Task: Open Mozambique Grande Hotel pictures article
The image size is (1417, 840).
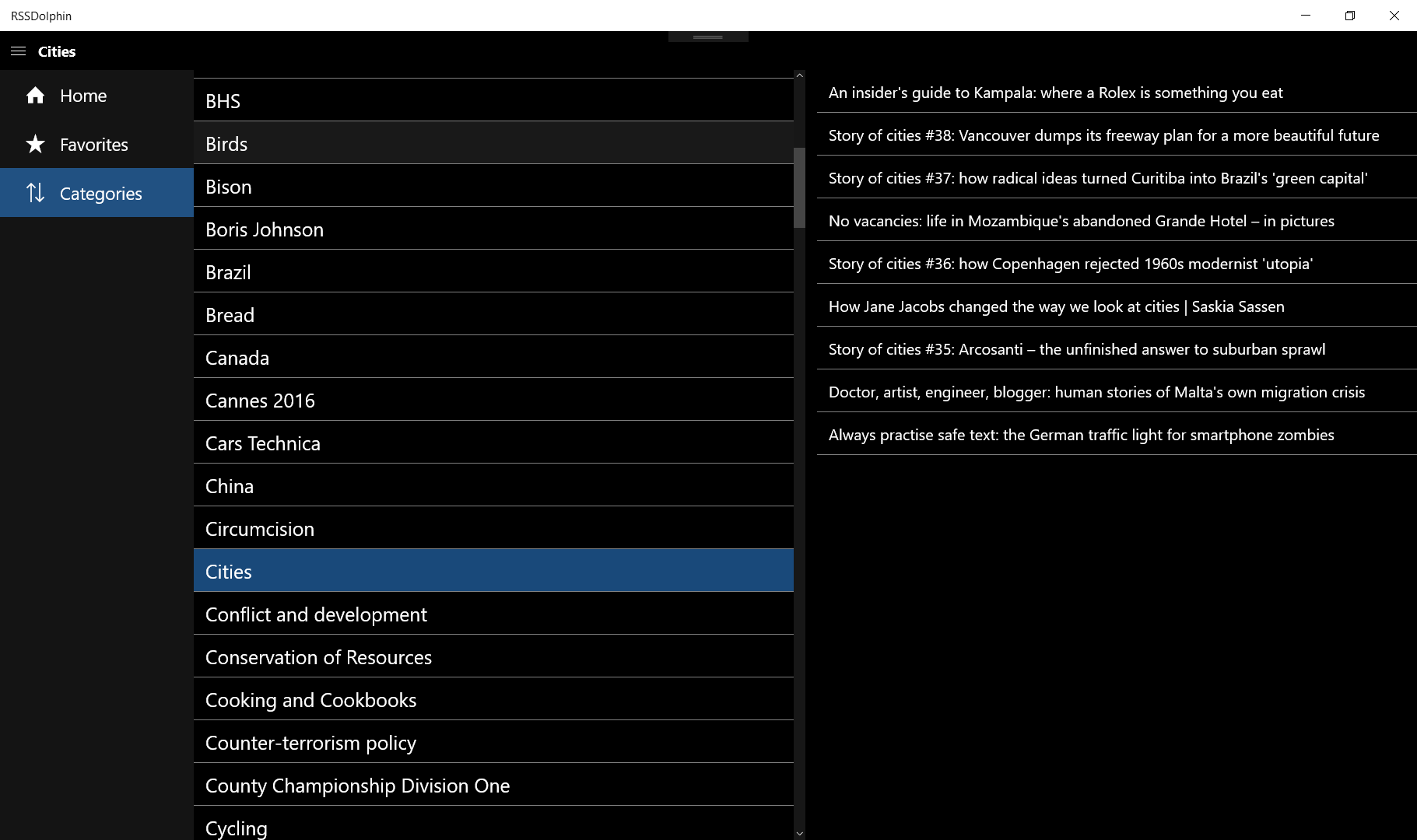Action: [x=1117, y=220]
